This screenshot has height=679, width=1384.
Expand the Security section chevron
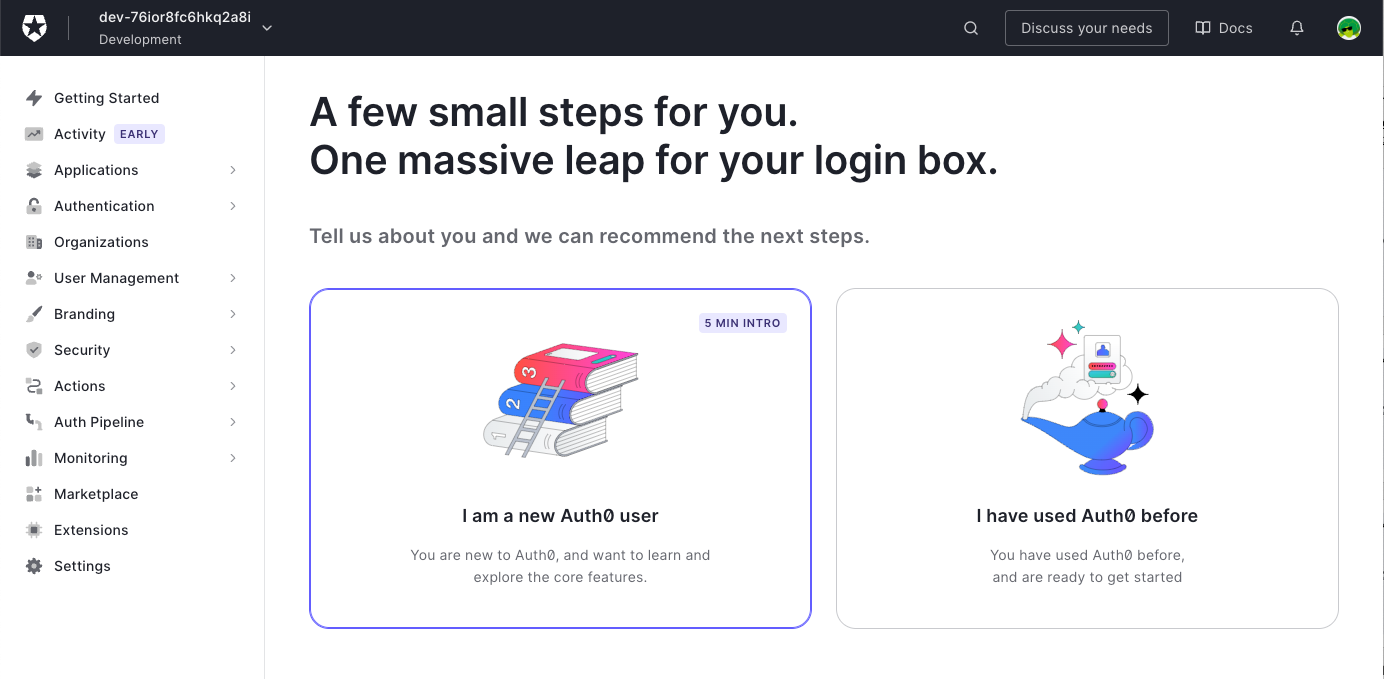(233, 350)
